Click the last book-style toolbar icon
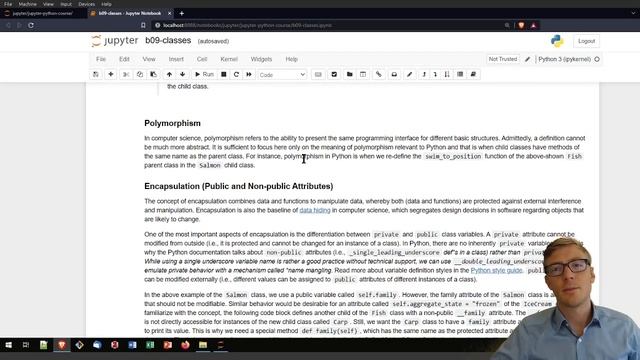640x360 pixels. click(473, 74)
